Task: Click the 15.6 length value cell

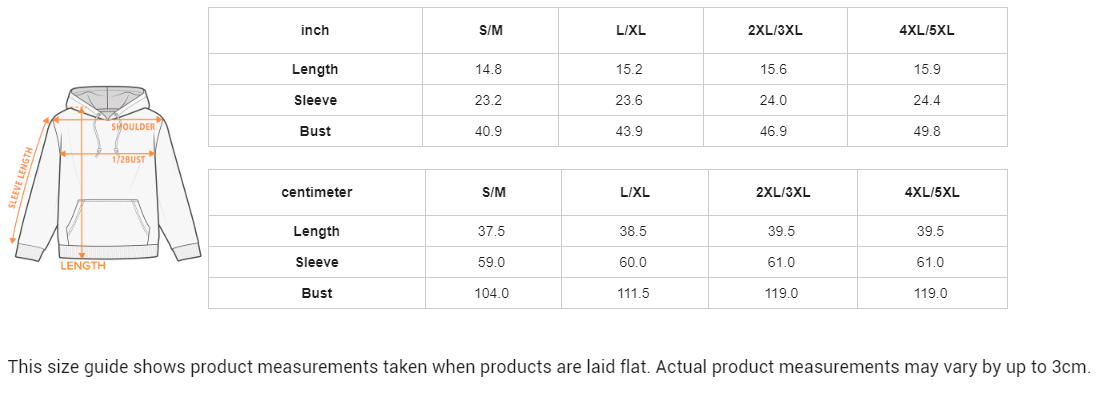Action: [x=775, y=70]
